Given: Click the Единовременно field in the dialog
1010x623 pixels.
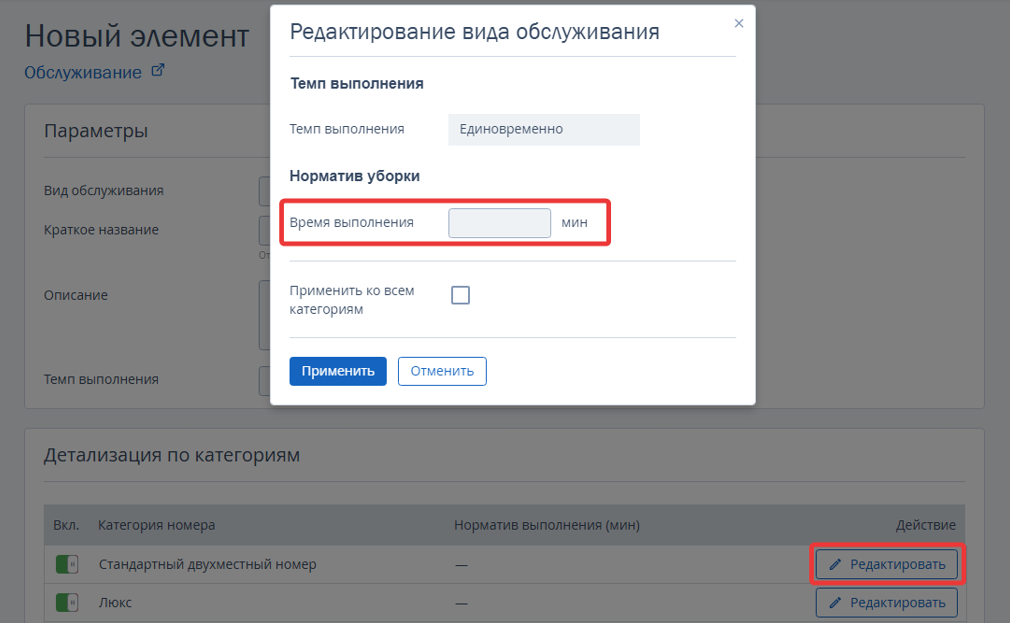Looking at the screenshot, I should coord(544,129).
